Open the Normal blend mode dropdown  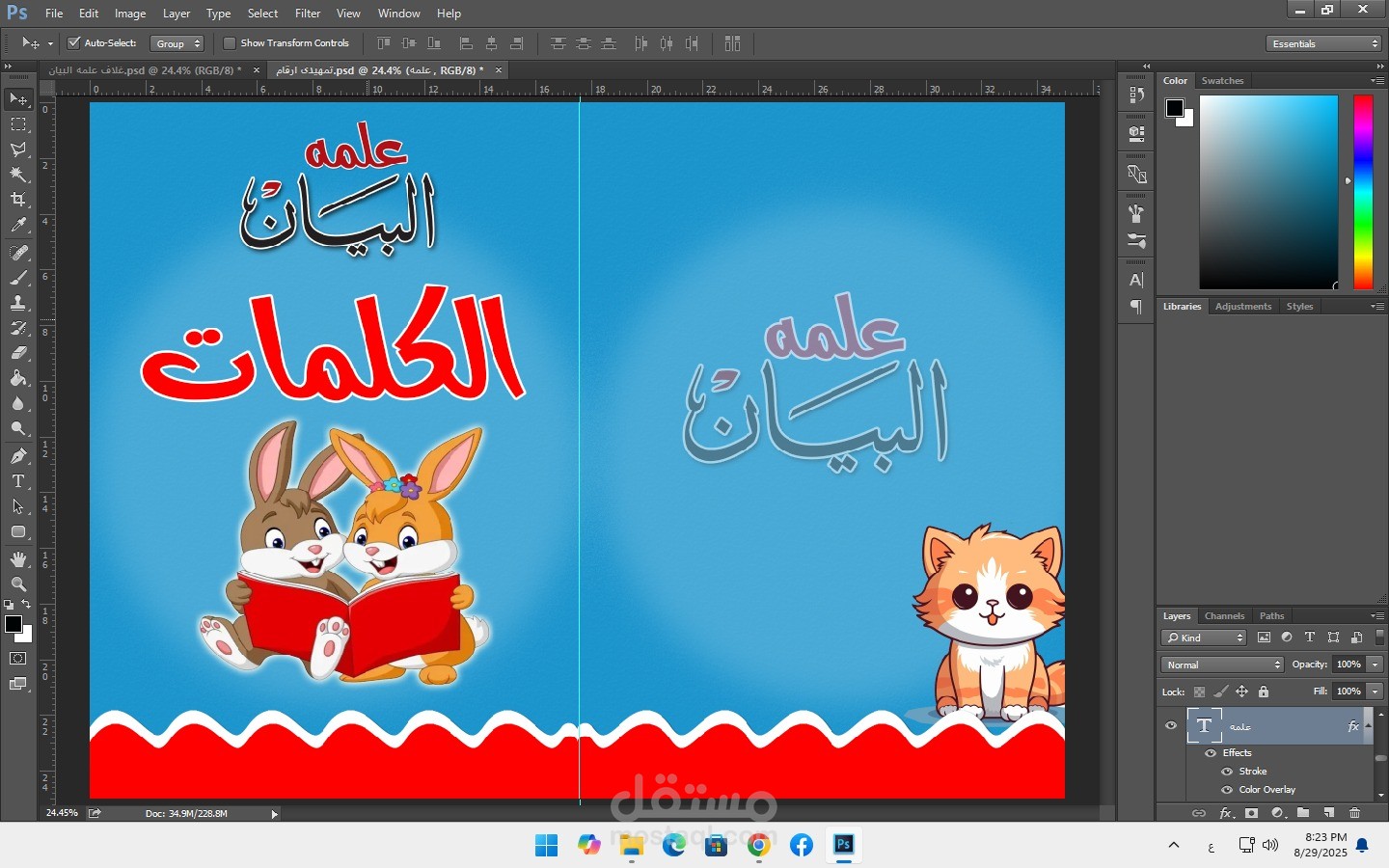point(1222,665)
